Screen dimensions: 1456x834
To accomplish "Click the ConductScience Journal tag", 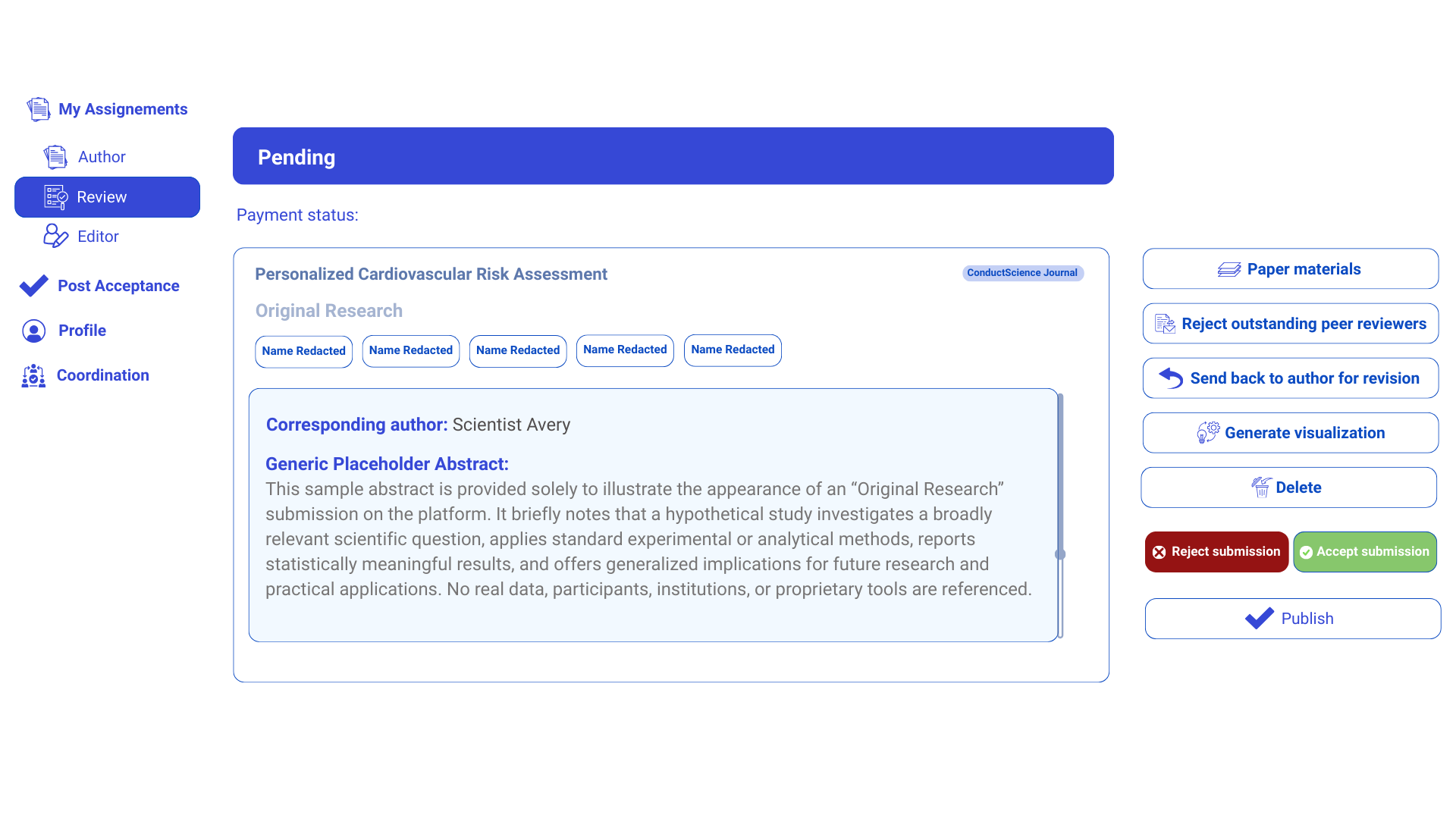I will coord(1023,273).
